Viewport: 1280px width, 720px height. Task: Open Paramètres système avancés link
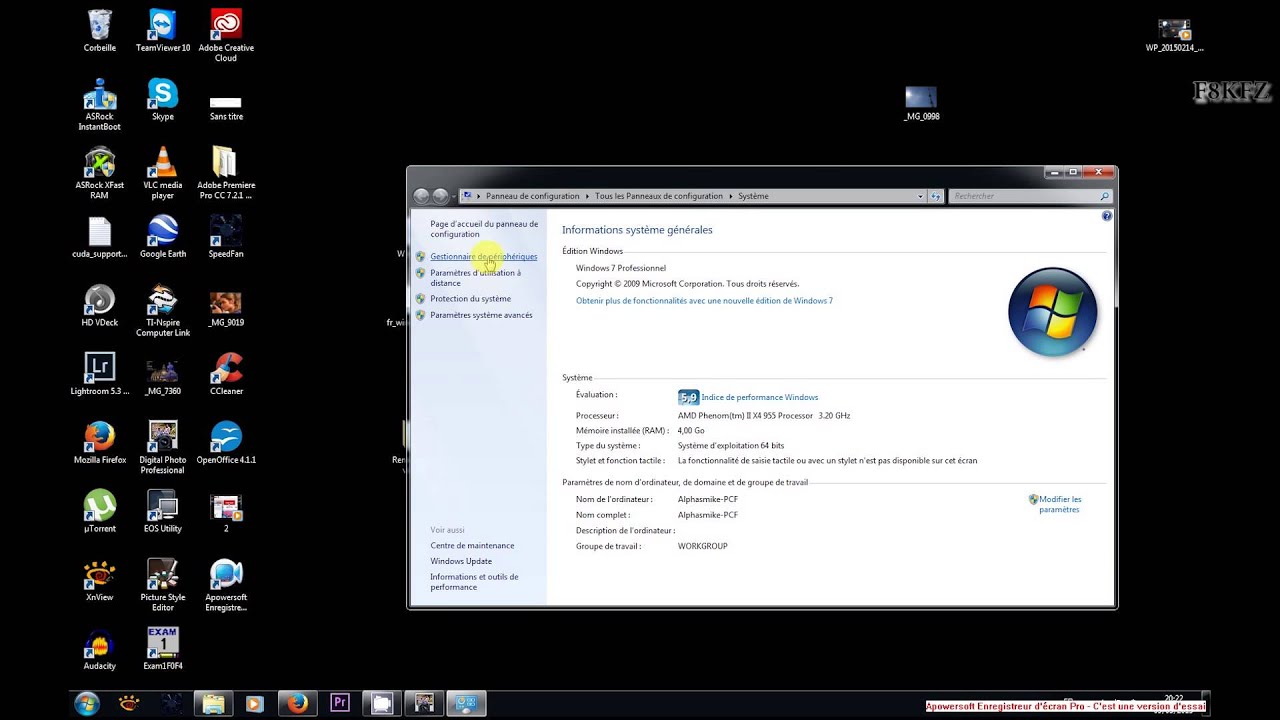point(481,315)
